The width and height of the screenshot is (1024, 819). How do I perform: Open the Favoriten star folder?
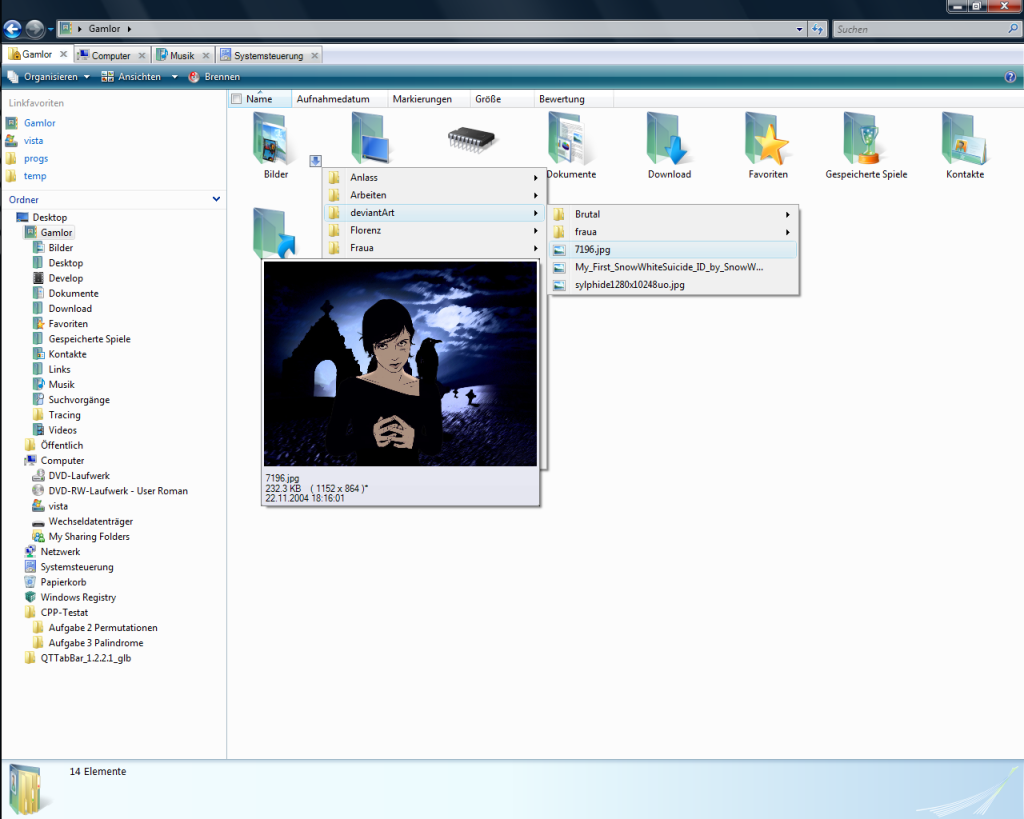pos(768,138)
